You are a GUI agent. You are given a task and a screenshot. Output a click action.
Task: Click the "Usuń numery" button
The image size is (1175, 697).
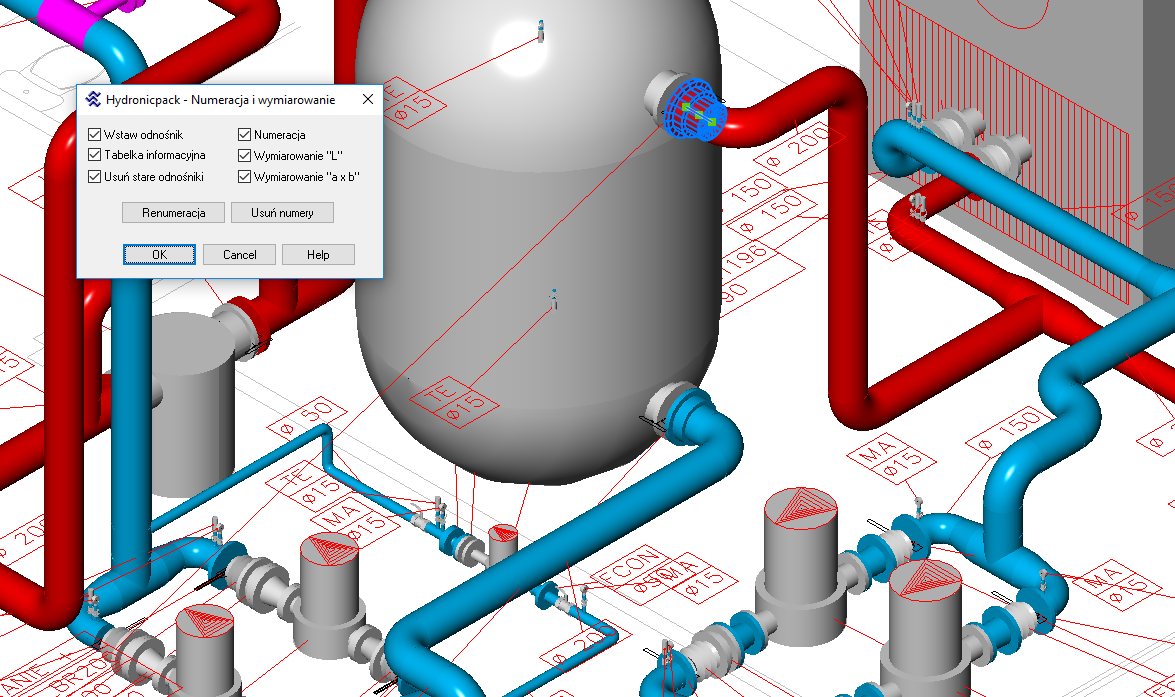click(282, 213)
